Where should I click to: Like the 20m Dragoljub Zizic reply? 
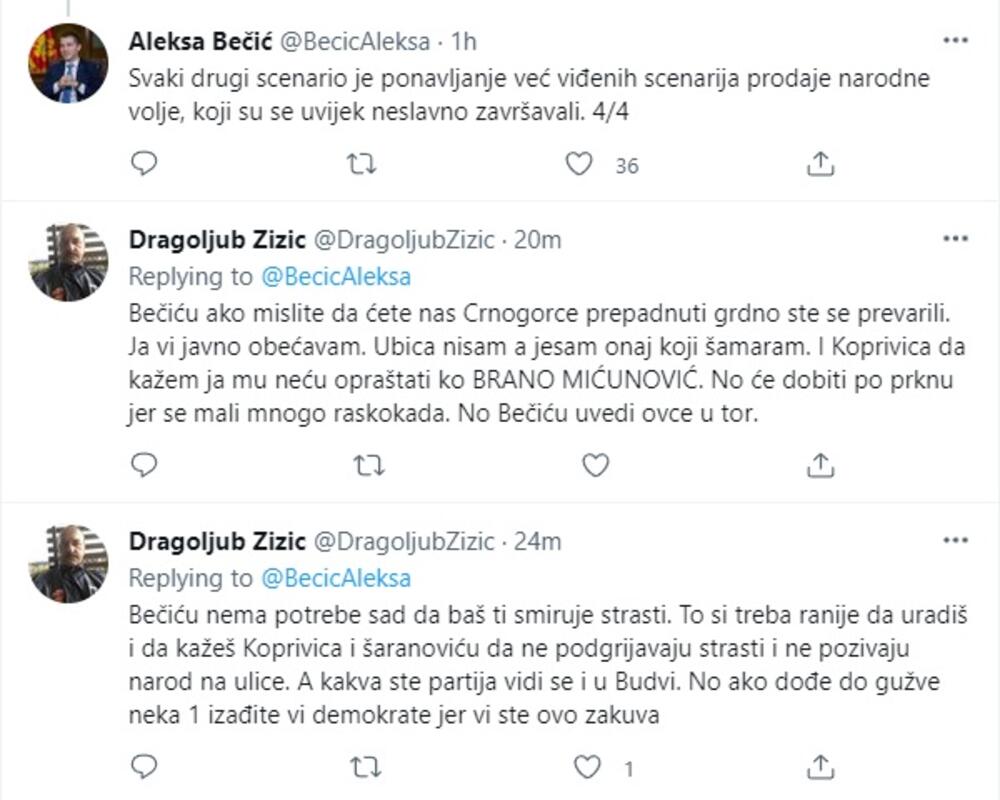(x=595, y=465)
